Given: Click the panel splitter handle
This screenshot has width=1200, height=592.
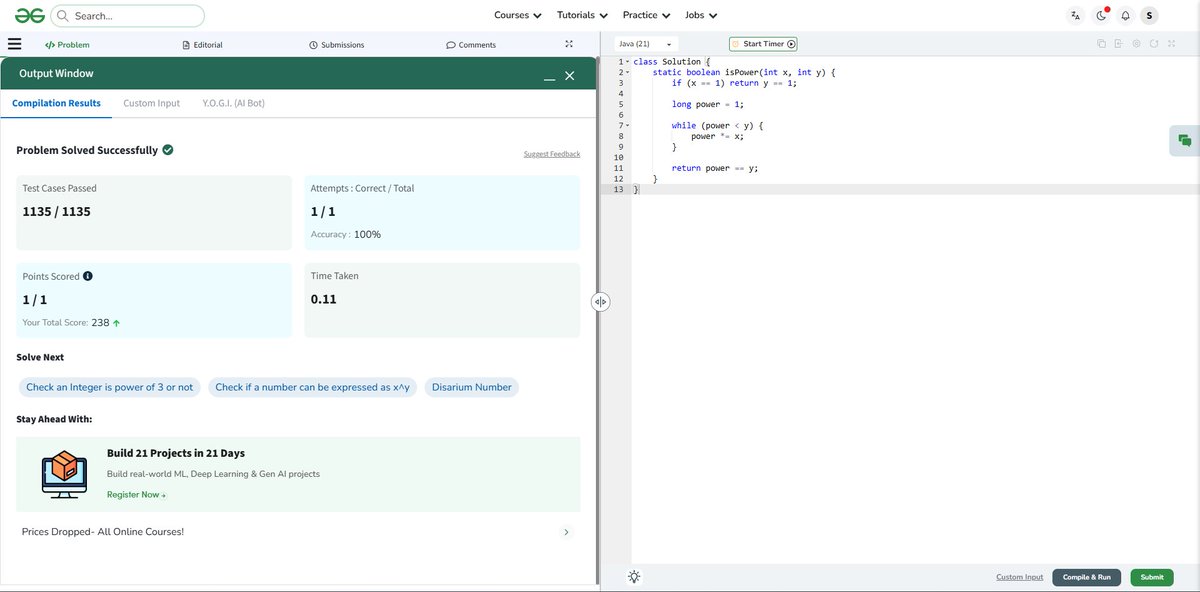Looking at the screenshot, I should click(x=601, y=302).
